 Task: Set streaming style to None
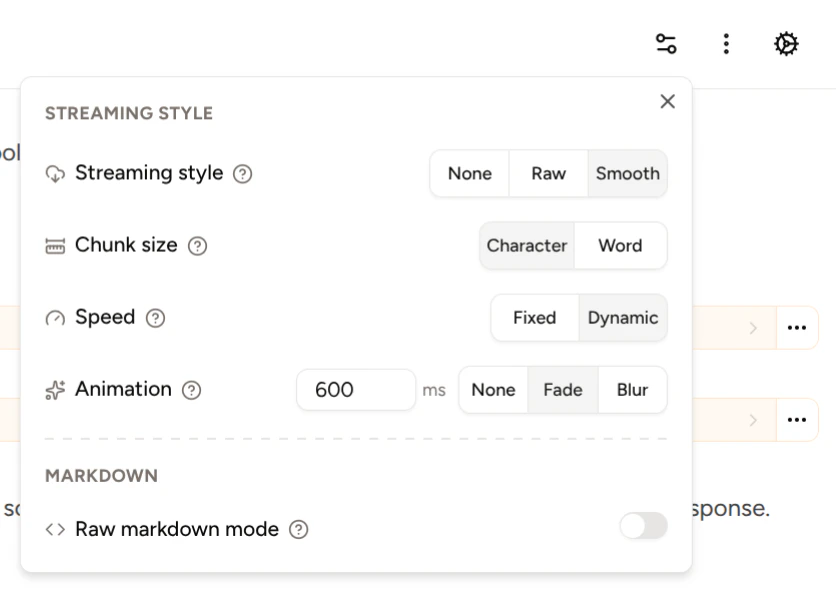click(470, 173)
